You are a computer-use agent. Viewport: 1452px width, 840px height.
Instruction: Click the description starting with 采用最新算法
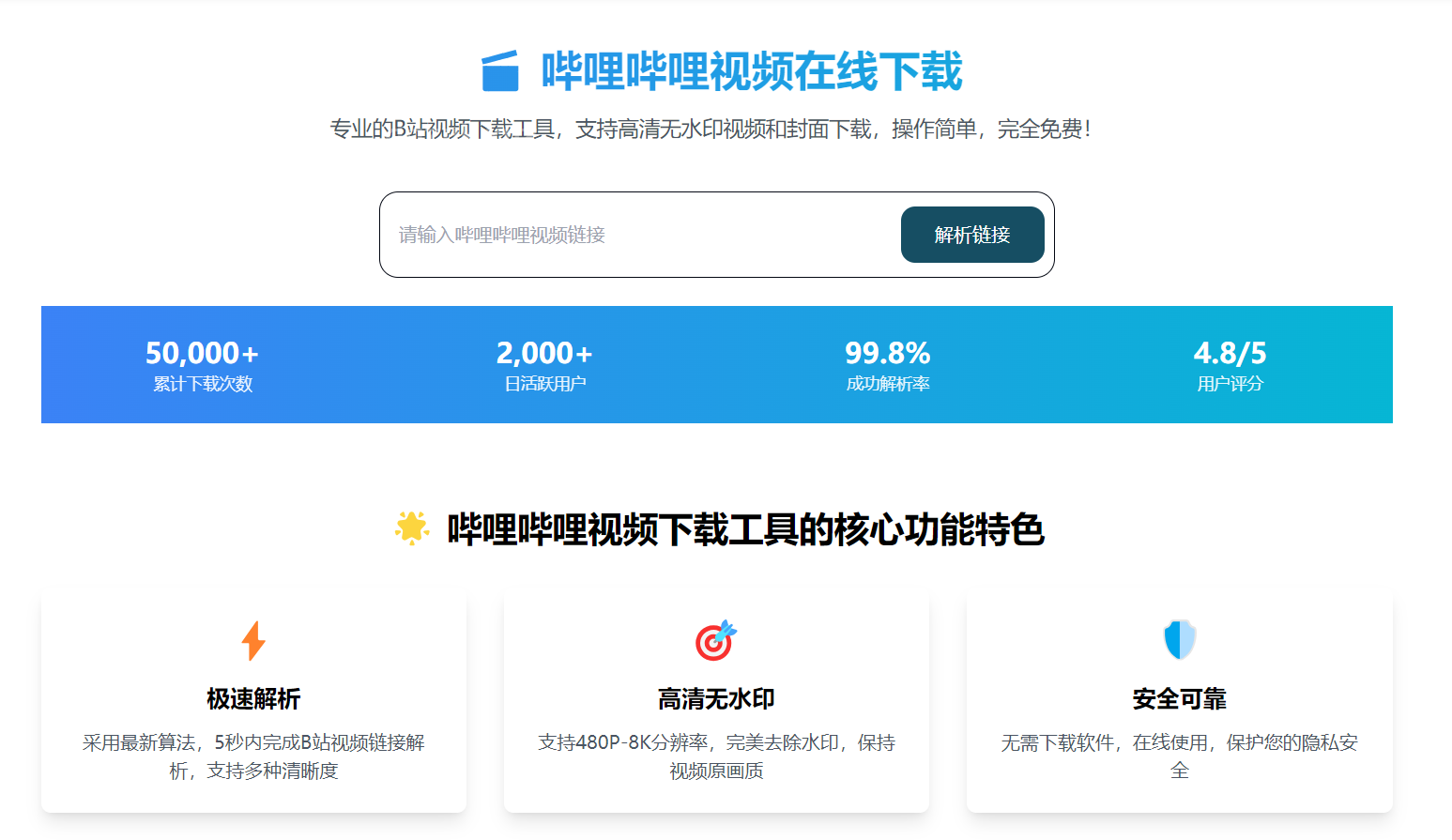point(253,756)
